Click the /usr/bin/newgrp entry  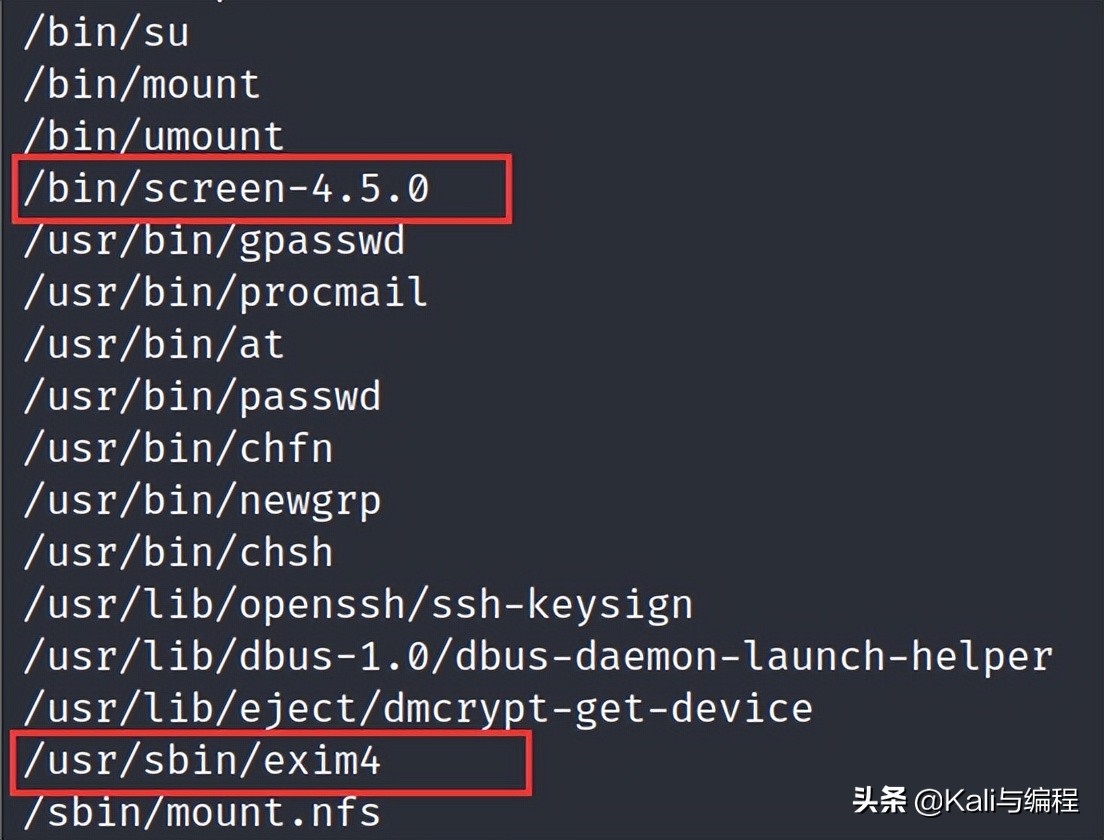click(202, 501)
